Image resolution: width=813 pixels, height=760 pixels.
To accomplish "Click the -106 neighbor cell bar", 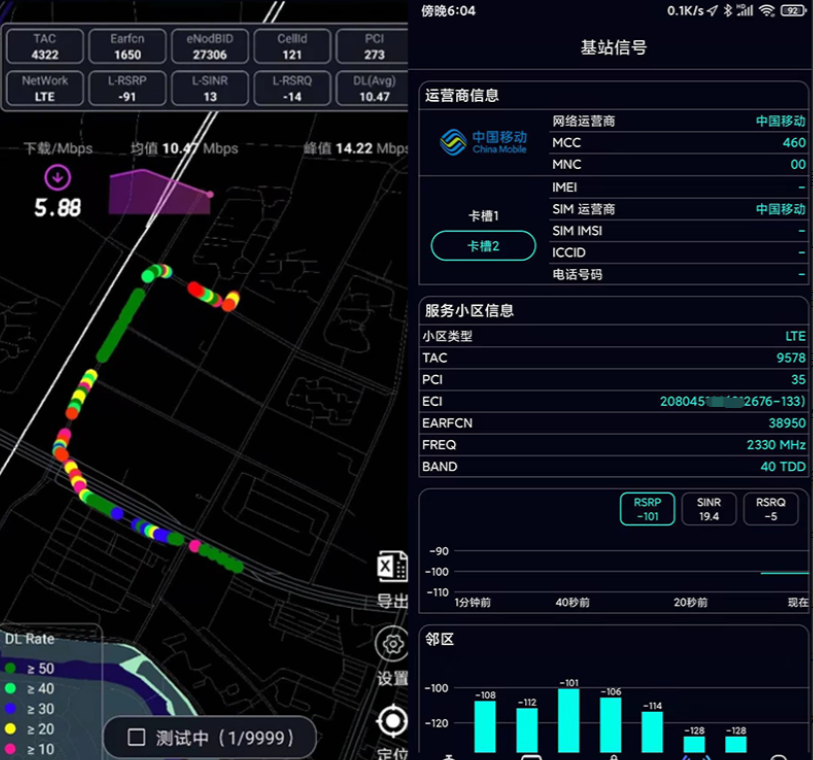I will [x=610, y=725].
